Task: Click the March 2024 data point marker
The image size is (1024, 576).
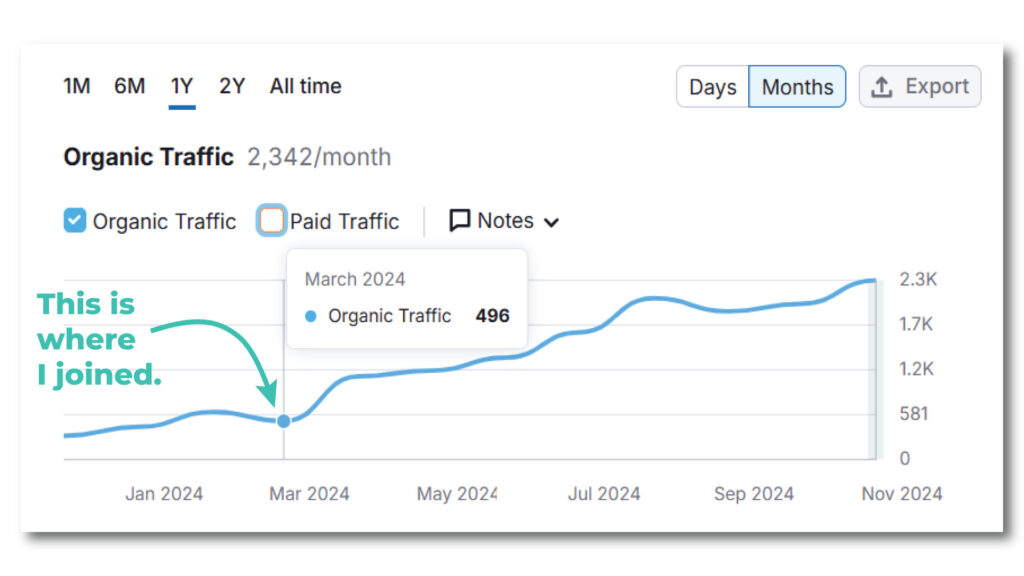Action: tap(283, 421)
